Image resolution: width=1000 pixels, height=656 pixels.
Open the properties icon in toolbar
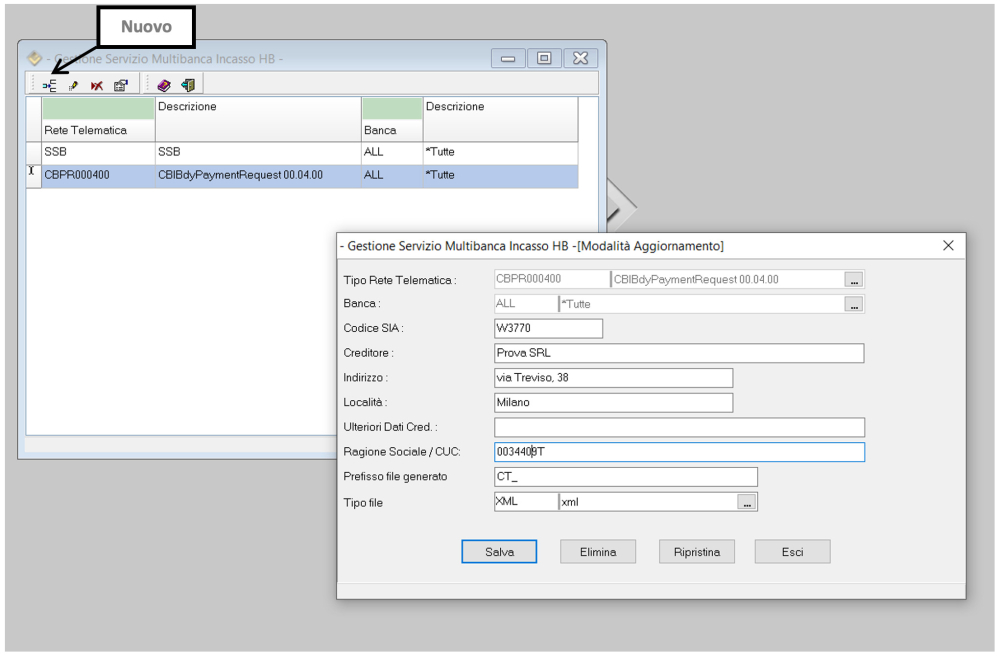click(x=120, y=86)
